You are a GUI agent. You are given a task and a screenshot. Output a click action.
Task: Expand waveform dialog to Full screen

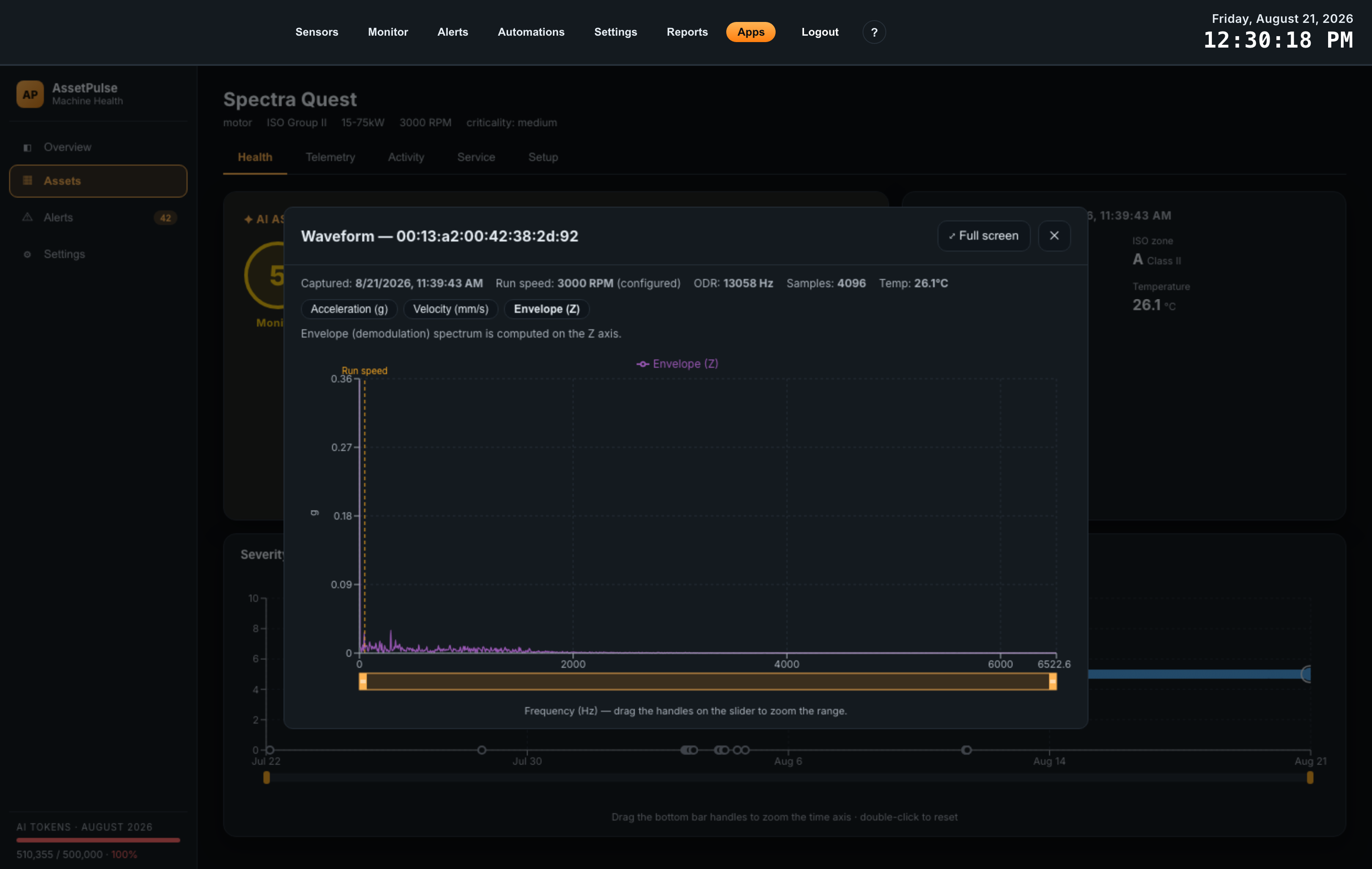pyautogui.click(x=983, y=236)
